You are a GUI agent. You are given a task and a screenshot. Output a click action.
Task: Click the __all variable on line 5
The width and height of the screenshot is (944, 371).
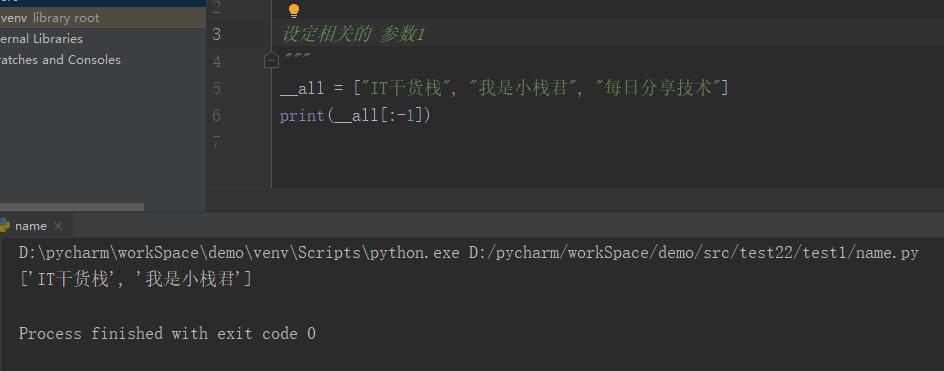coord(302,89)
